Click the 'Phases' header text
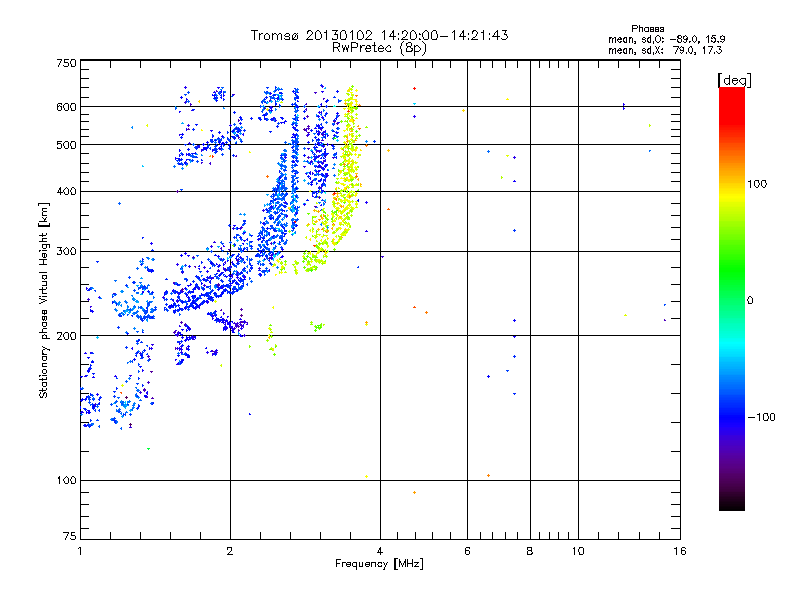The width and height of the screenshot is (800, 600). click(647, 29)
